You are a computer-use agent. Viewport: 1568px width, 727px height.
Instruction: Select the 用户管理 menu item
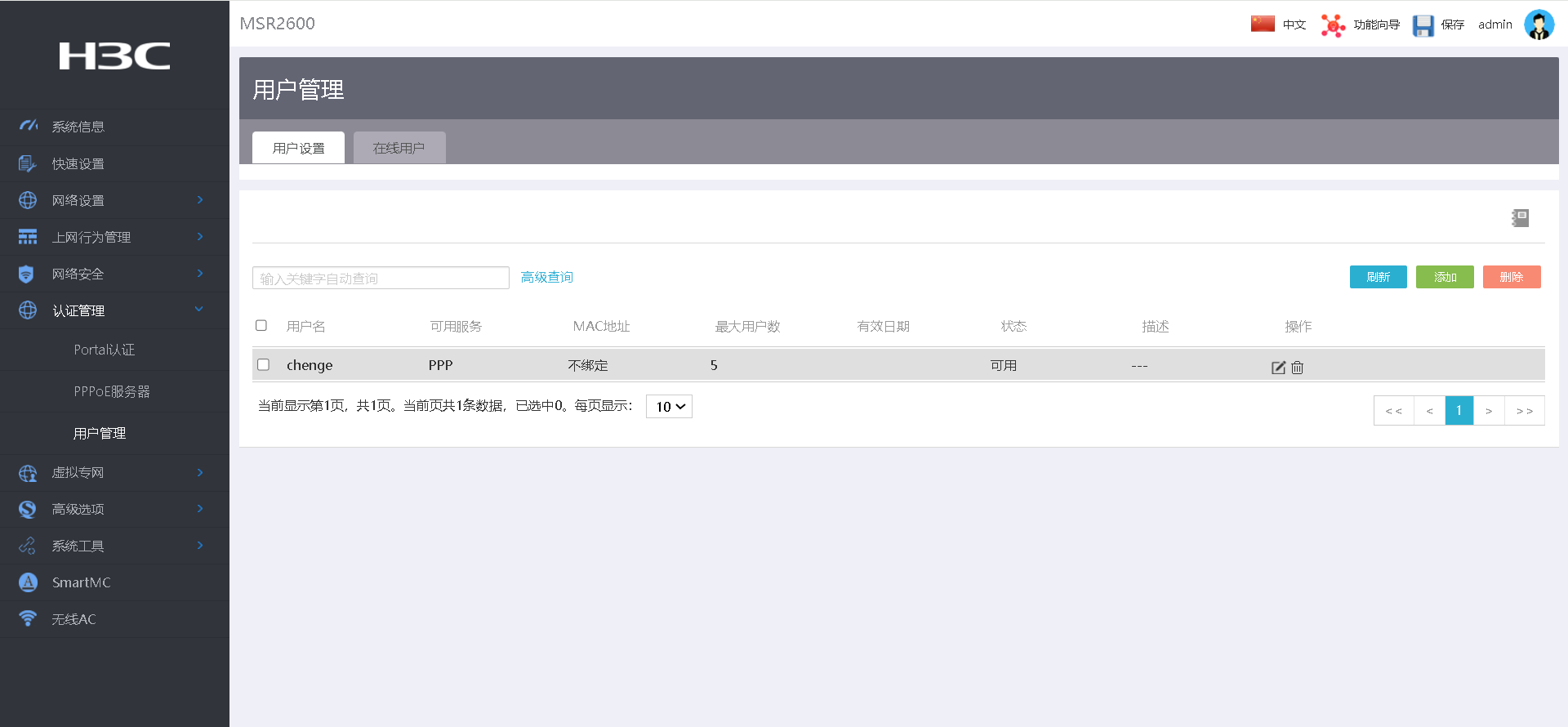click(100, 433)
